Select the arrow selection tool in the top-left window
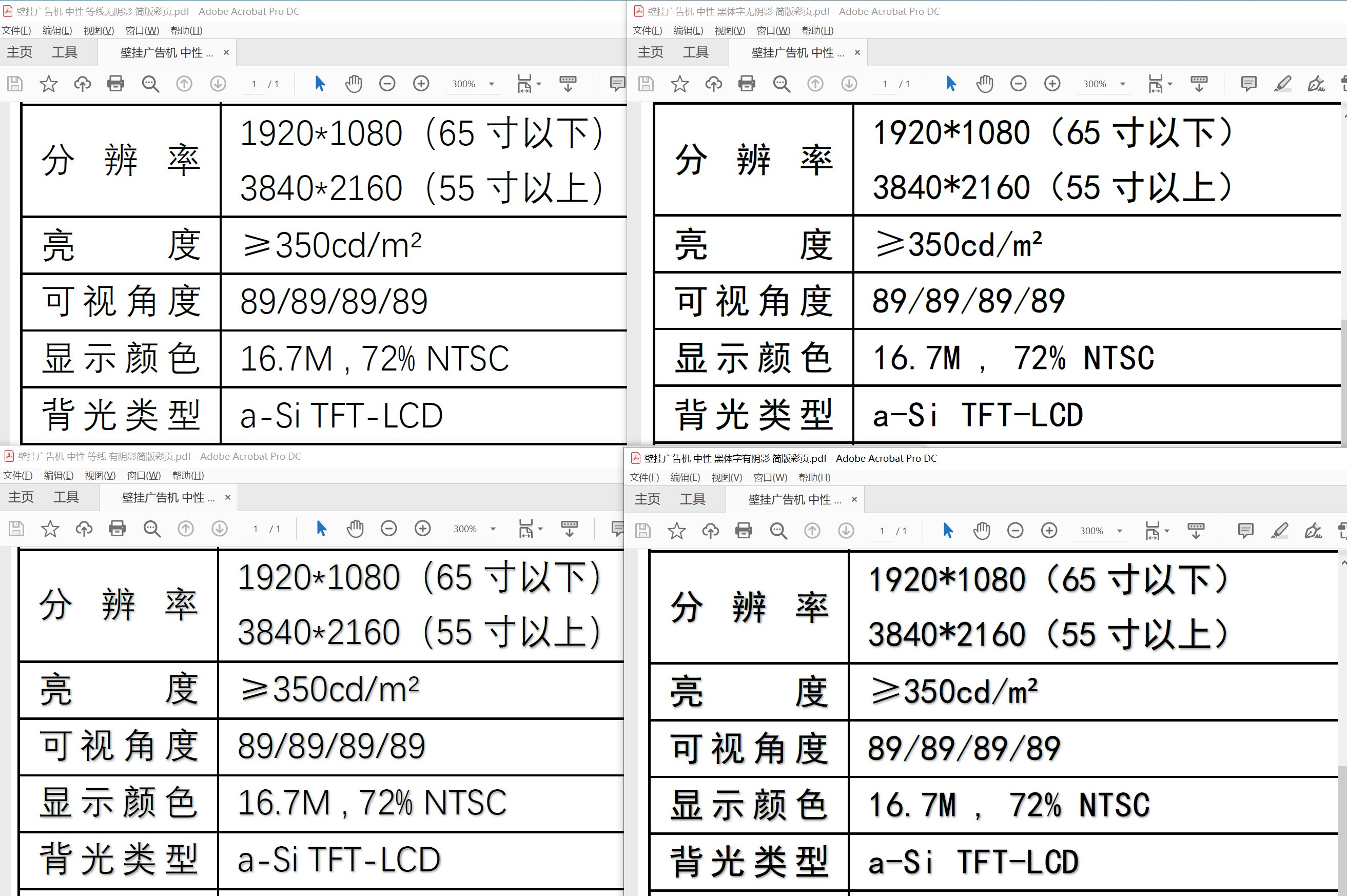 pyautogui.click(x=320, y=84)
